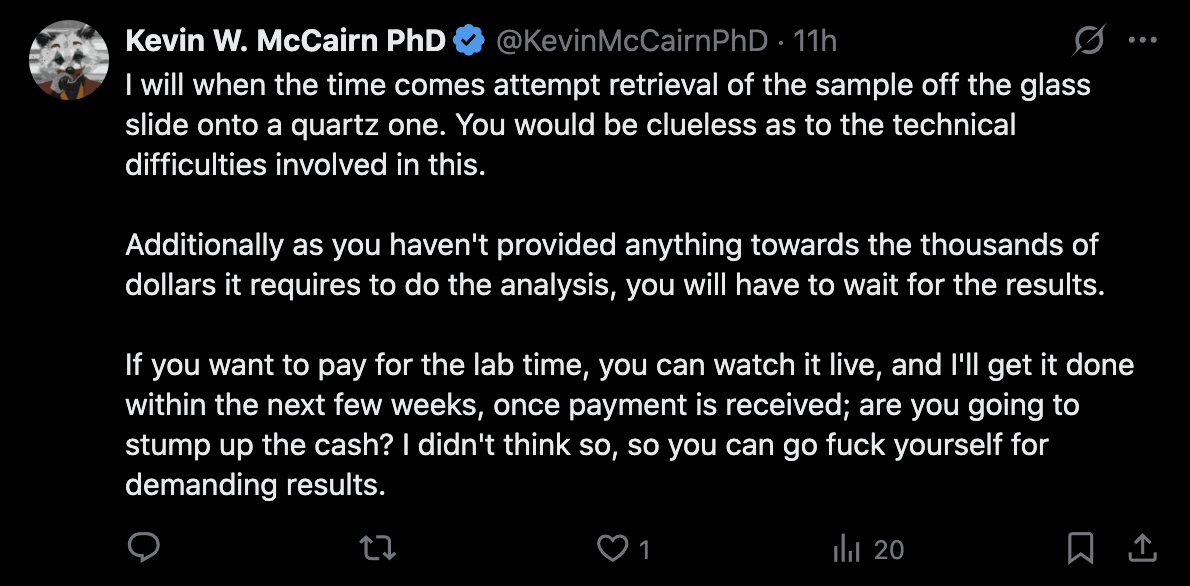Click the reply speech bubble icon
Screen dimensions: 1190x586
click(x=145, y=547)
